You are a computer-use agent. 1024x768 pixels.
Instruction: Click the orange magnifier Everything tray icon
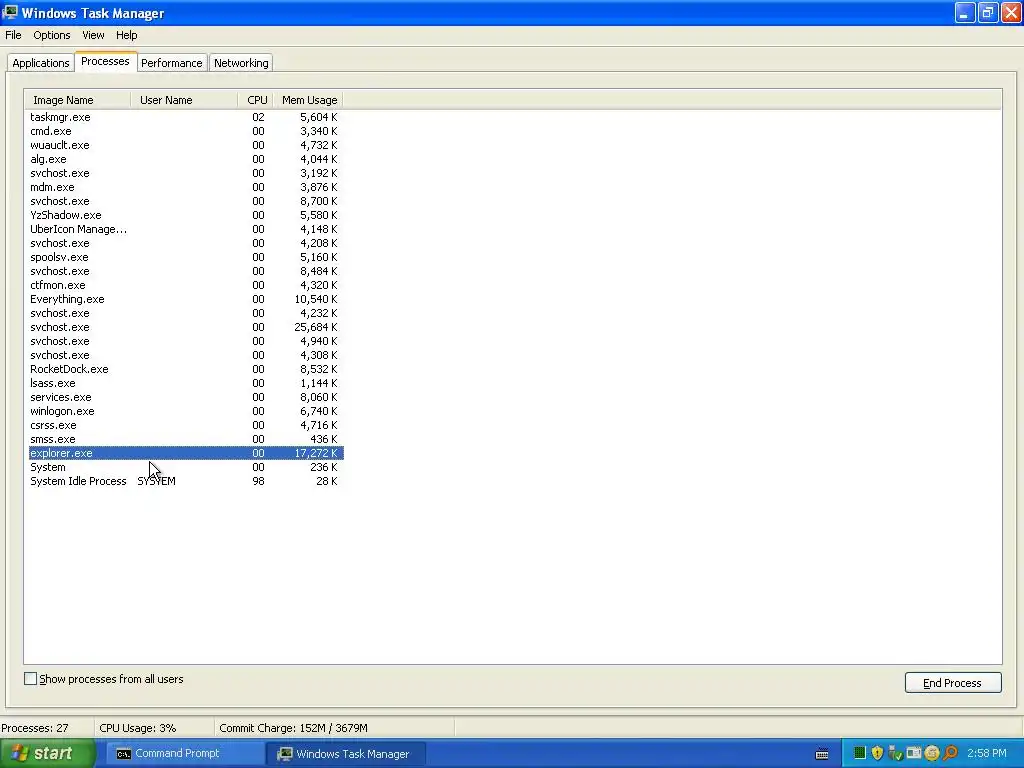click(950, 753)
